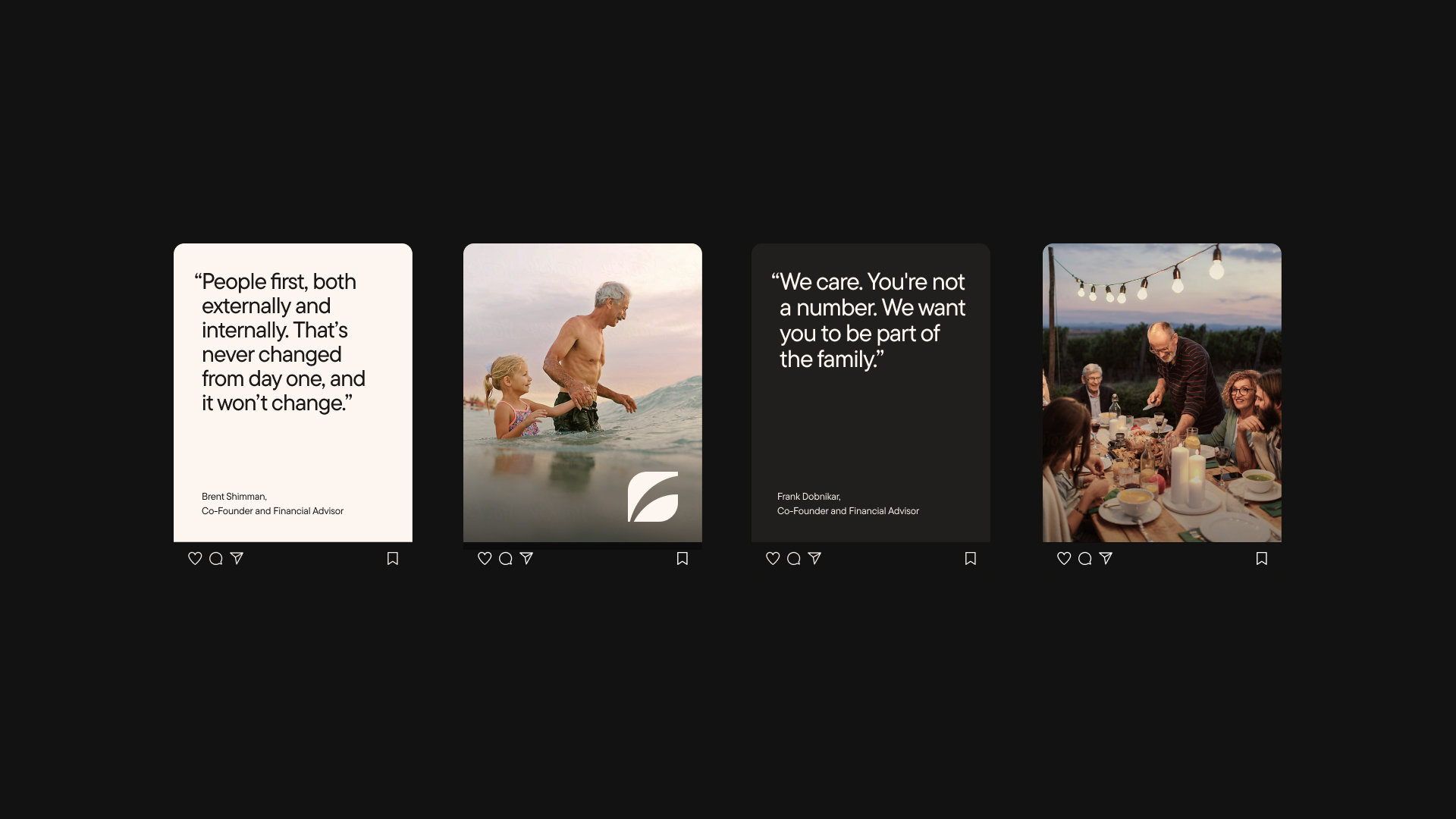
Task: Save the Frank Dobnikar quote post
Action: [x=971, y=558]
